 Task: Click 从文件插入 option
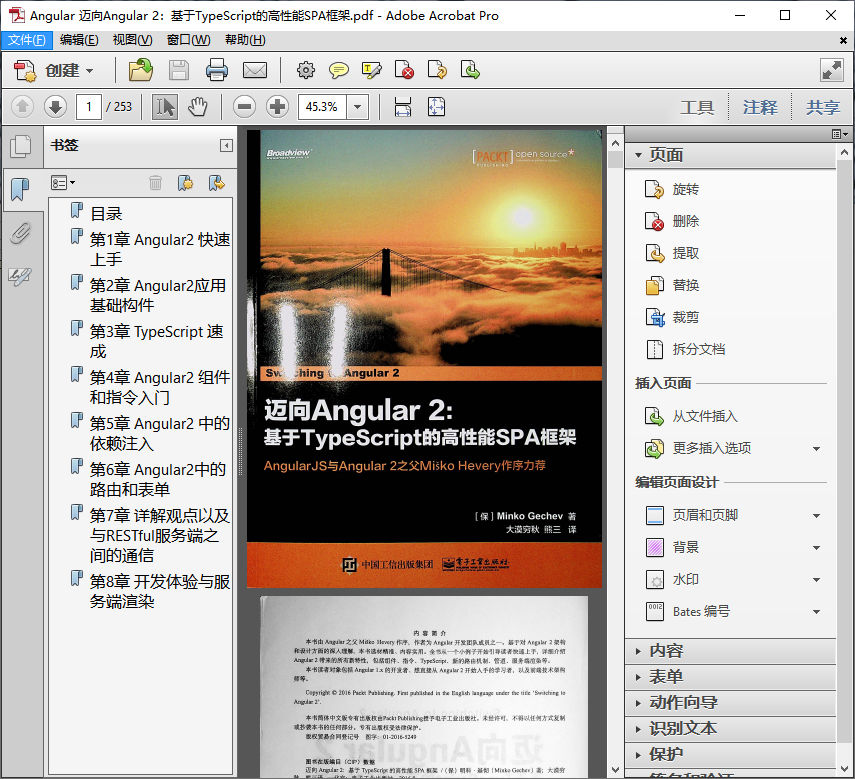click(691, 416)
